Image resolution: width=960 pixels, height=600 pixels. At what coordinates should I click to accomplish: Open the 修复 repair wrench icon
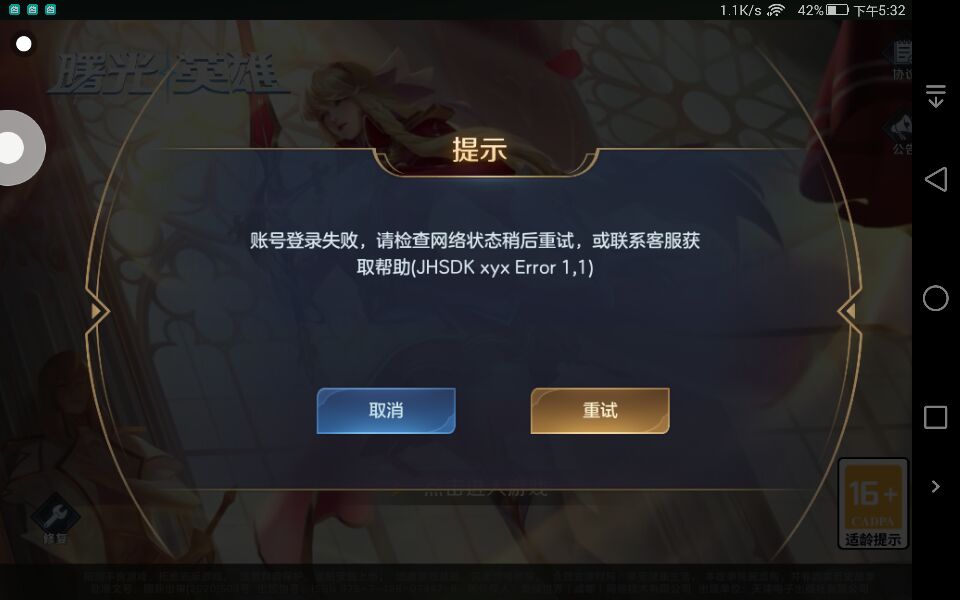pyautogui.click(x=55, y=519)
